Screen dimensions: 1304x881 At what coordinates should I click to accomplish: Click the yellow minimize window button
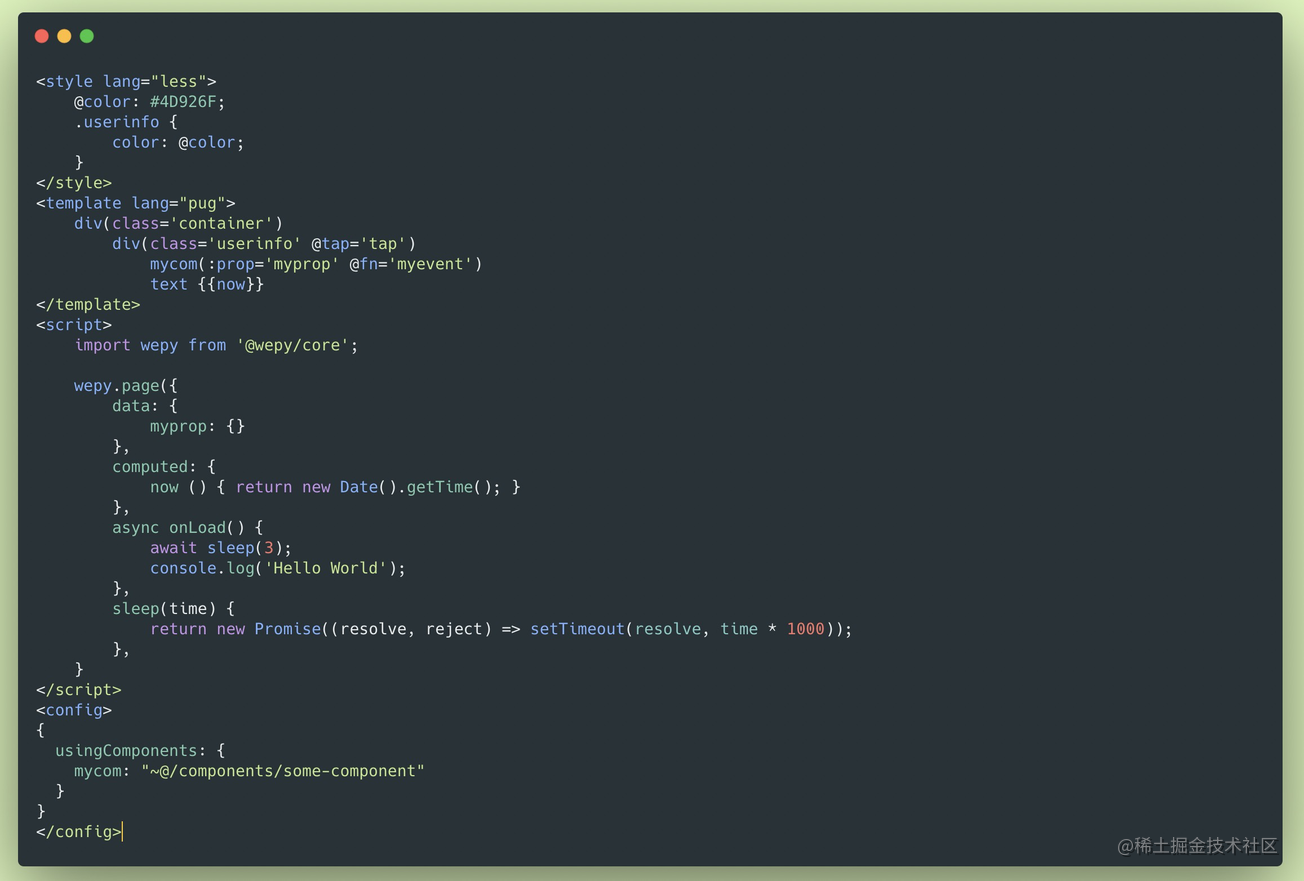click(64, 36)
